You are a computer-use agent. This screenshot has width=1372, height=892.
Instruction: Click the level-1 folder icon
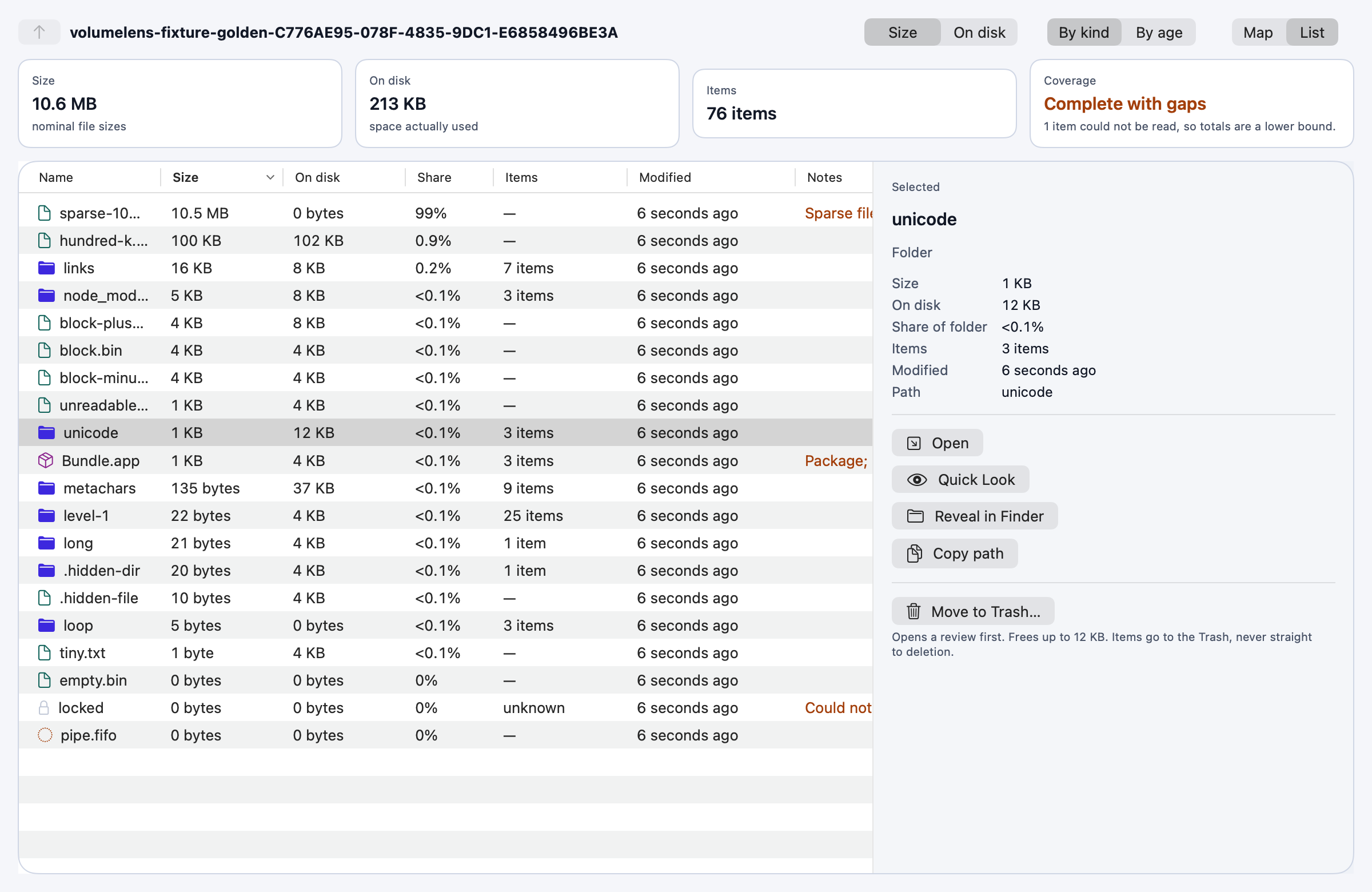pos(47,516)
